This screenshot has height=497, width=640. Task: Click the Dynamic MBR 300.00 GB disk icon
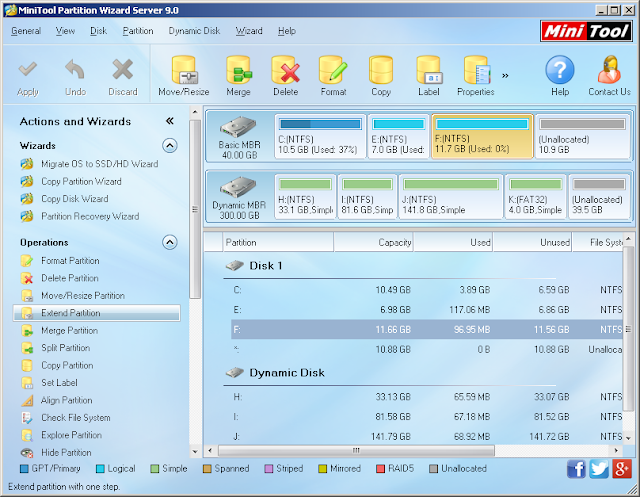tap(238, 187)
